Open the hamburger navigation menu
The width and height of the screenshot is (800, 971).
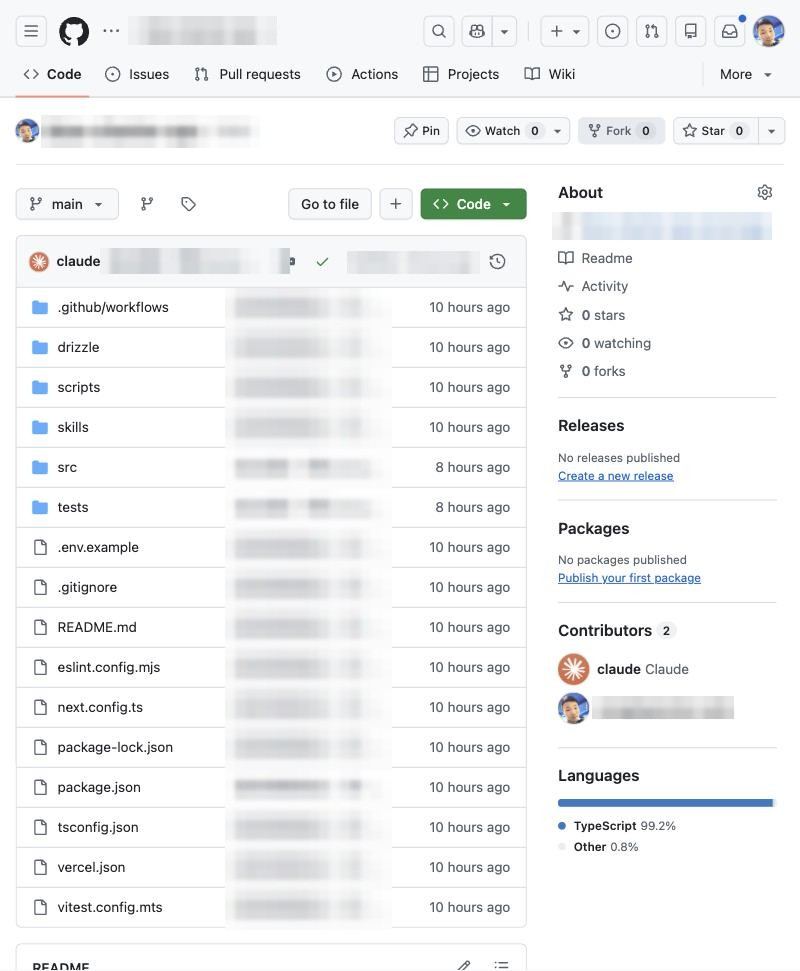(x=31, y=31)
